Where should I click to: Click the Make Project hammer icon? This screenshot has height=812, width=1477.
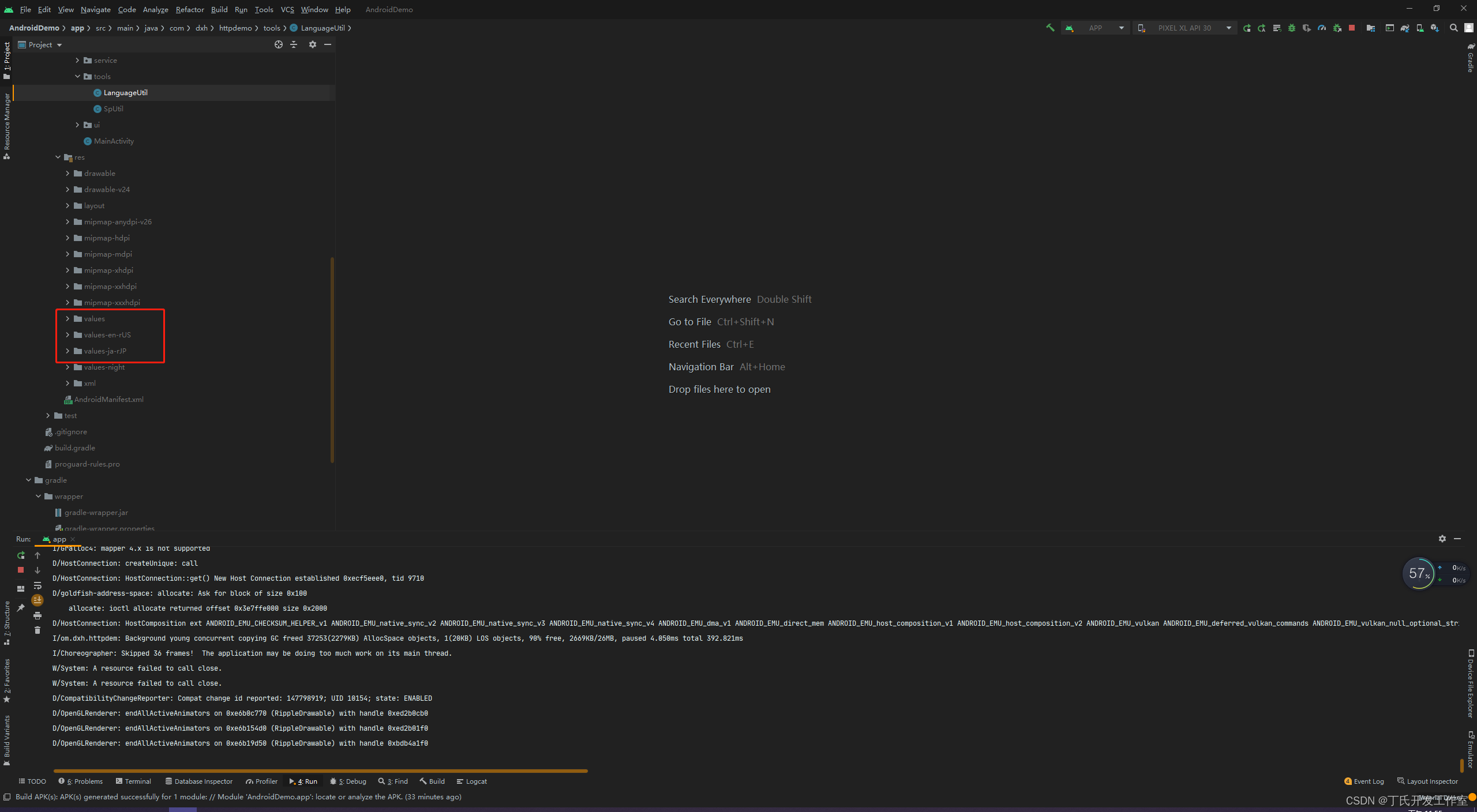coord(1050,28)
